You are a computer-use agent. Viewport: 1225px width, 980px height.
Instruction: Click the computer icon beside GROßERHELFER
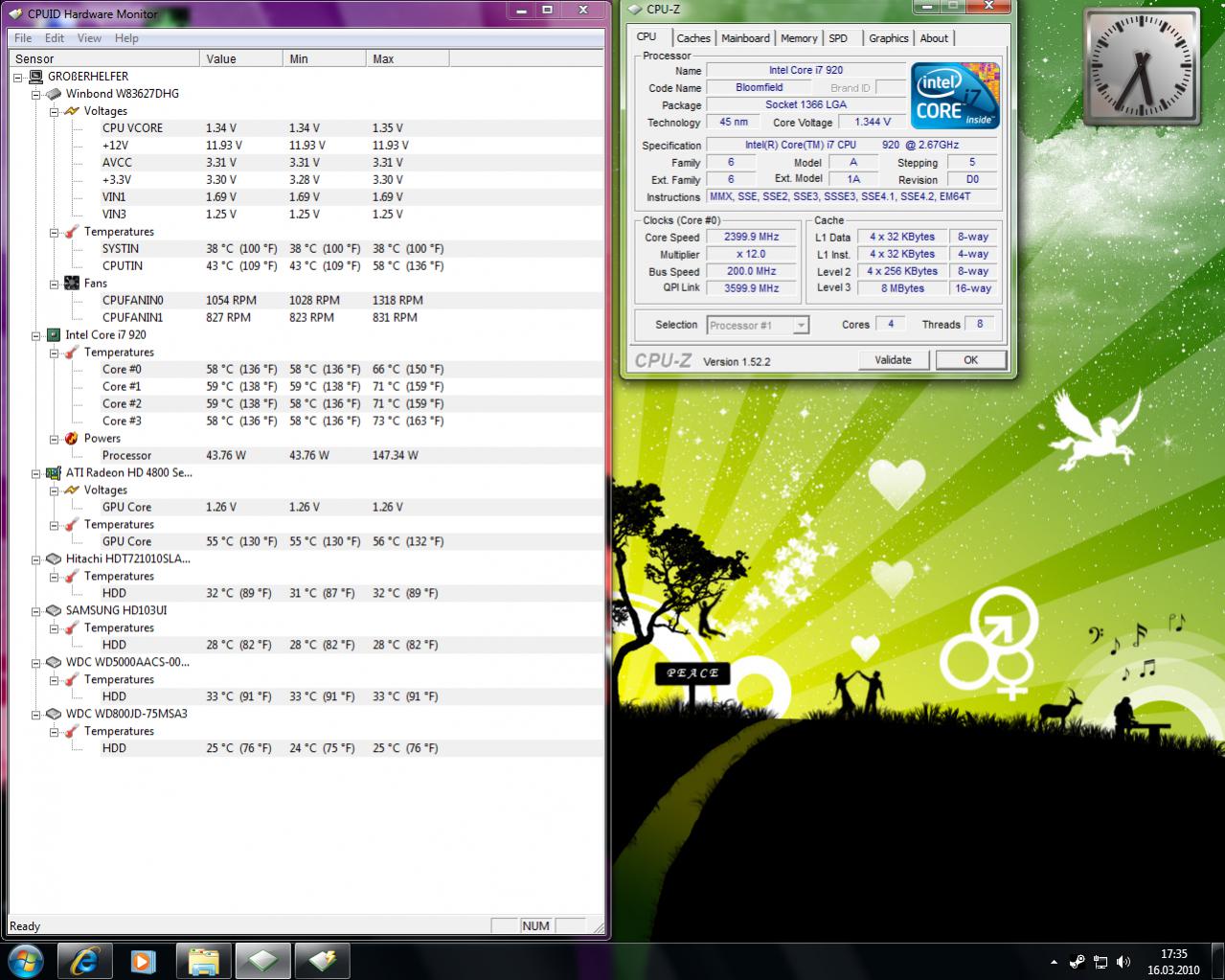(35, 77)
